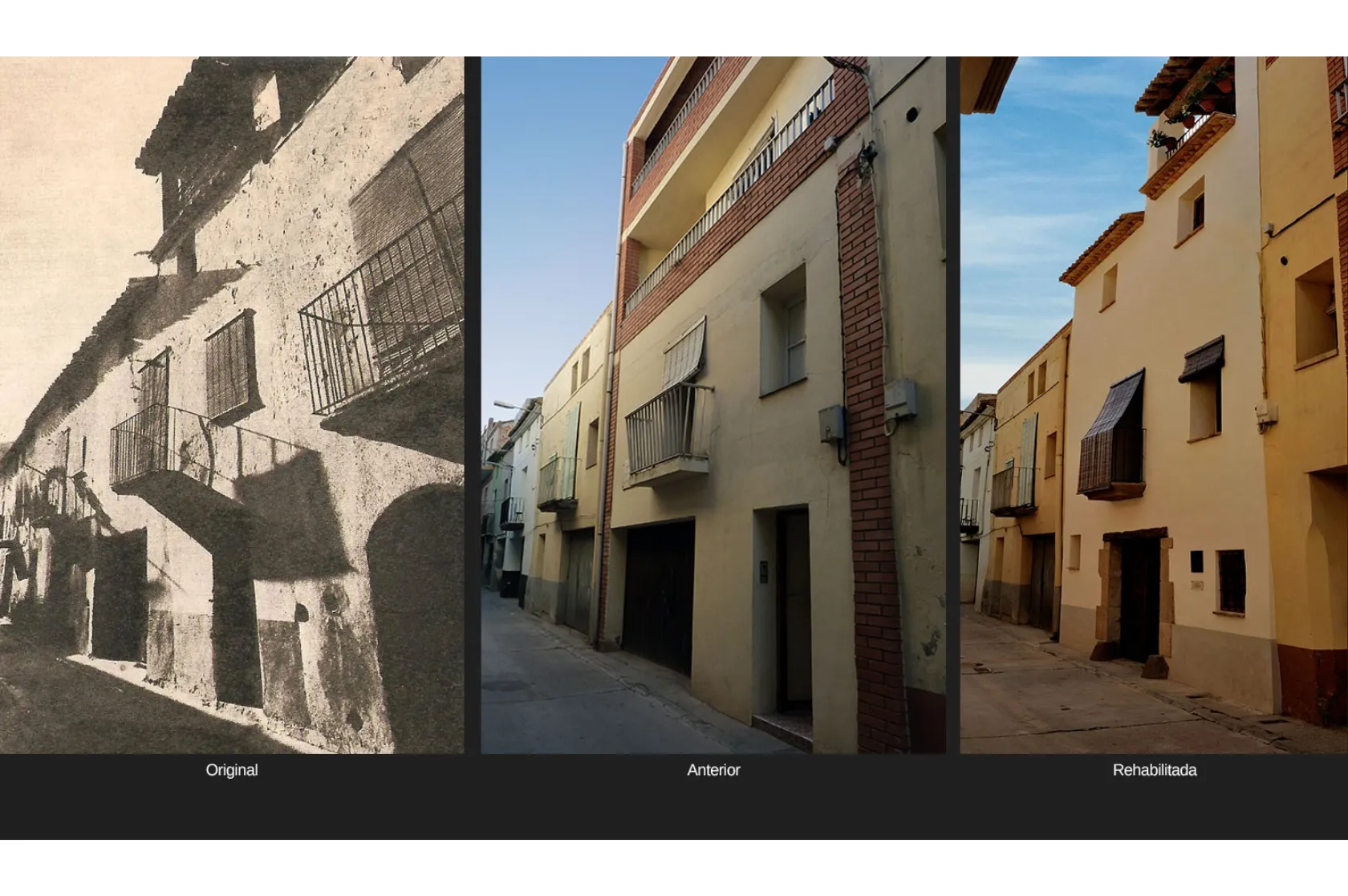Image resolution: width=1348 pixels, height=896 pixels.
Task: Click the dark garage door in Anterior photo
Action: click(659, 598)
